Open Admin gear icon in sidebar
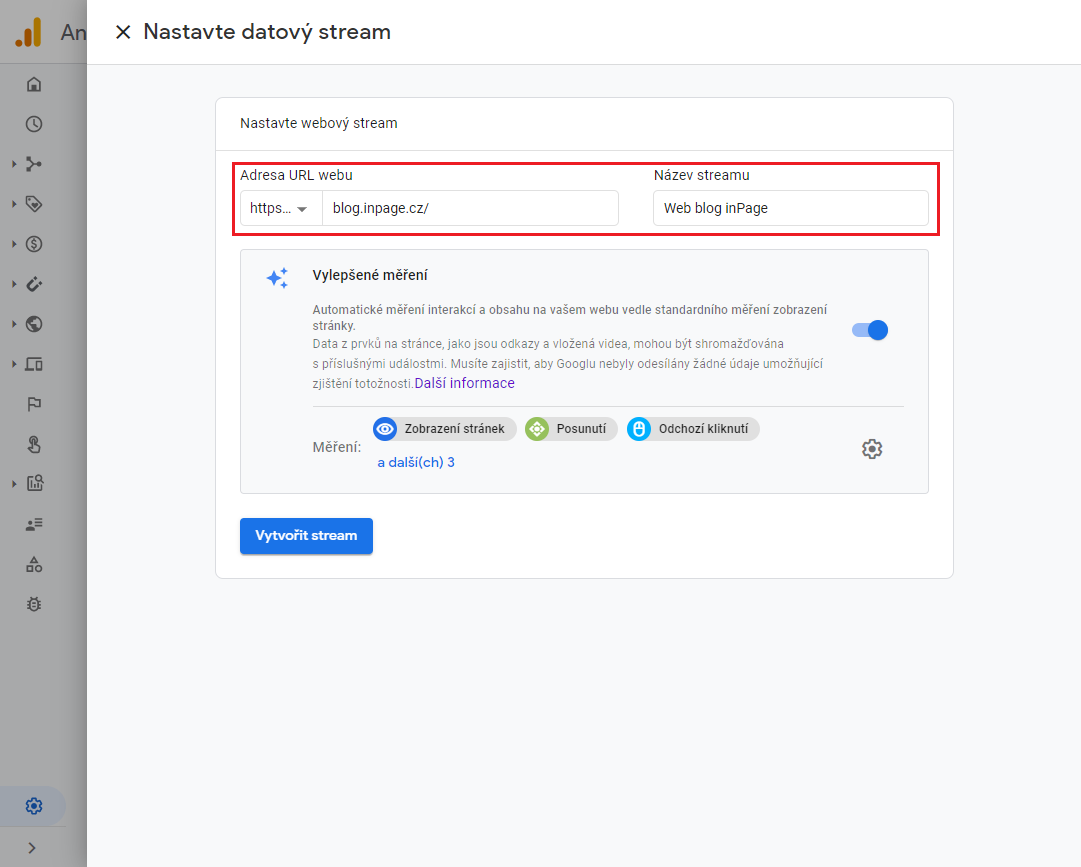The image size is (1081, 867). (x=34, y=806)
